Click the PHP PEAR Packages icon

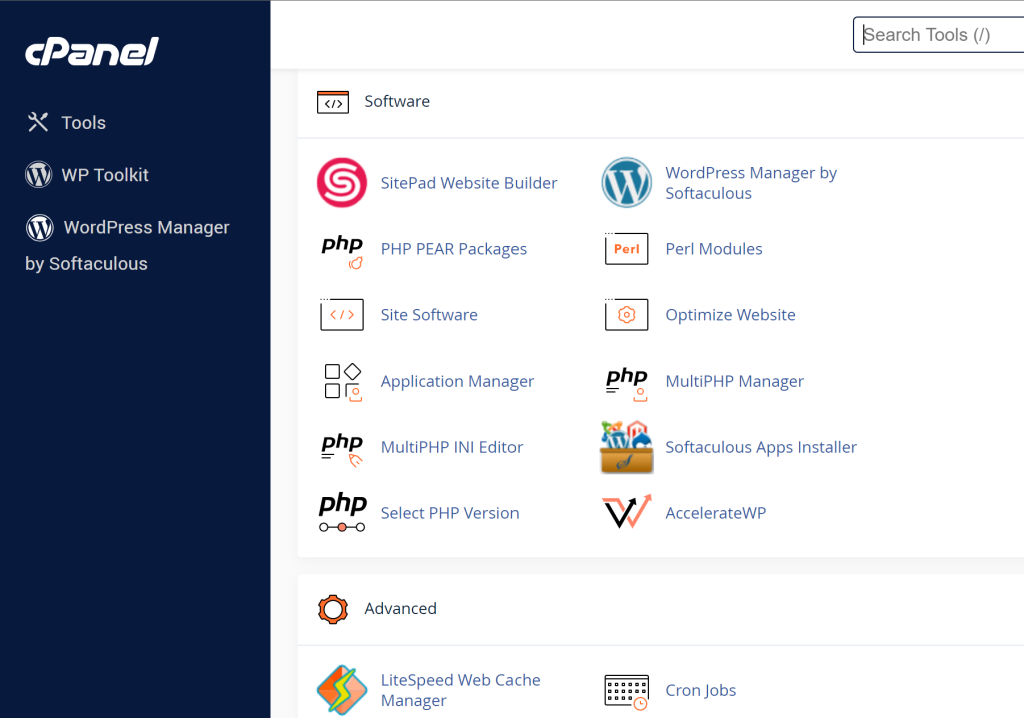point(342,250)
